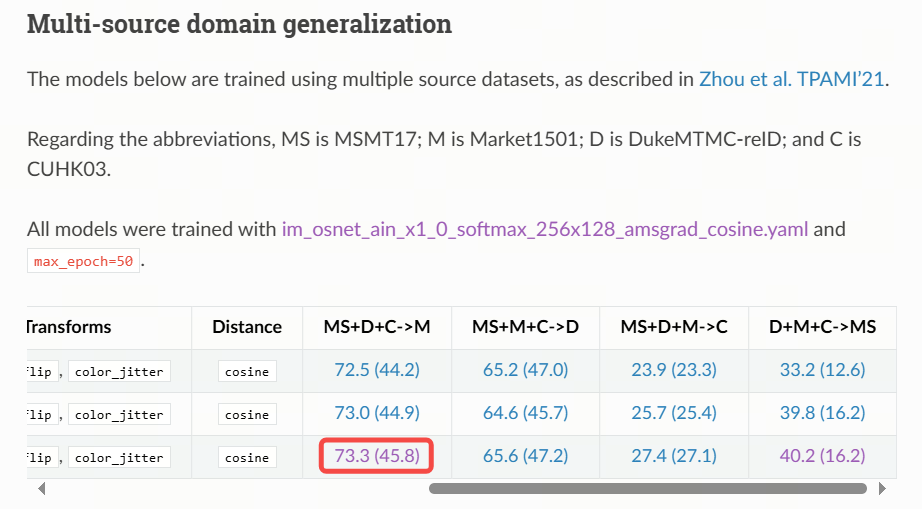Select the 33.2 (12.6) result link
This screenshot has height=509, width=922.
(x=822, y=370)
